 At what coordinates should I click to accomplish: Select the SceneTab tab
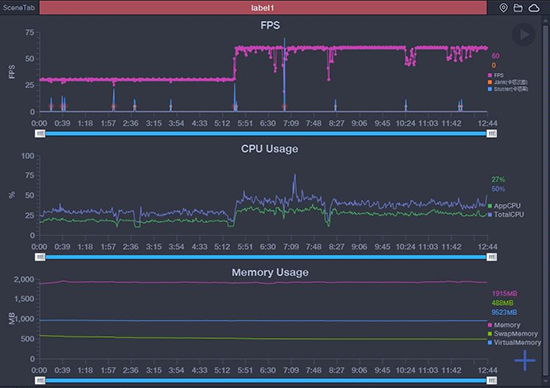click(x=19, y=8)
